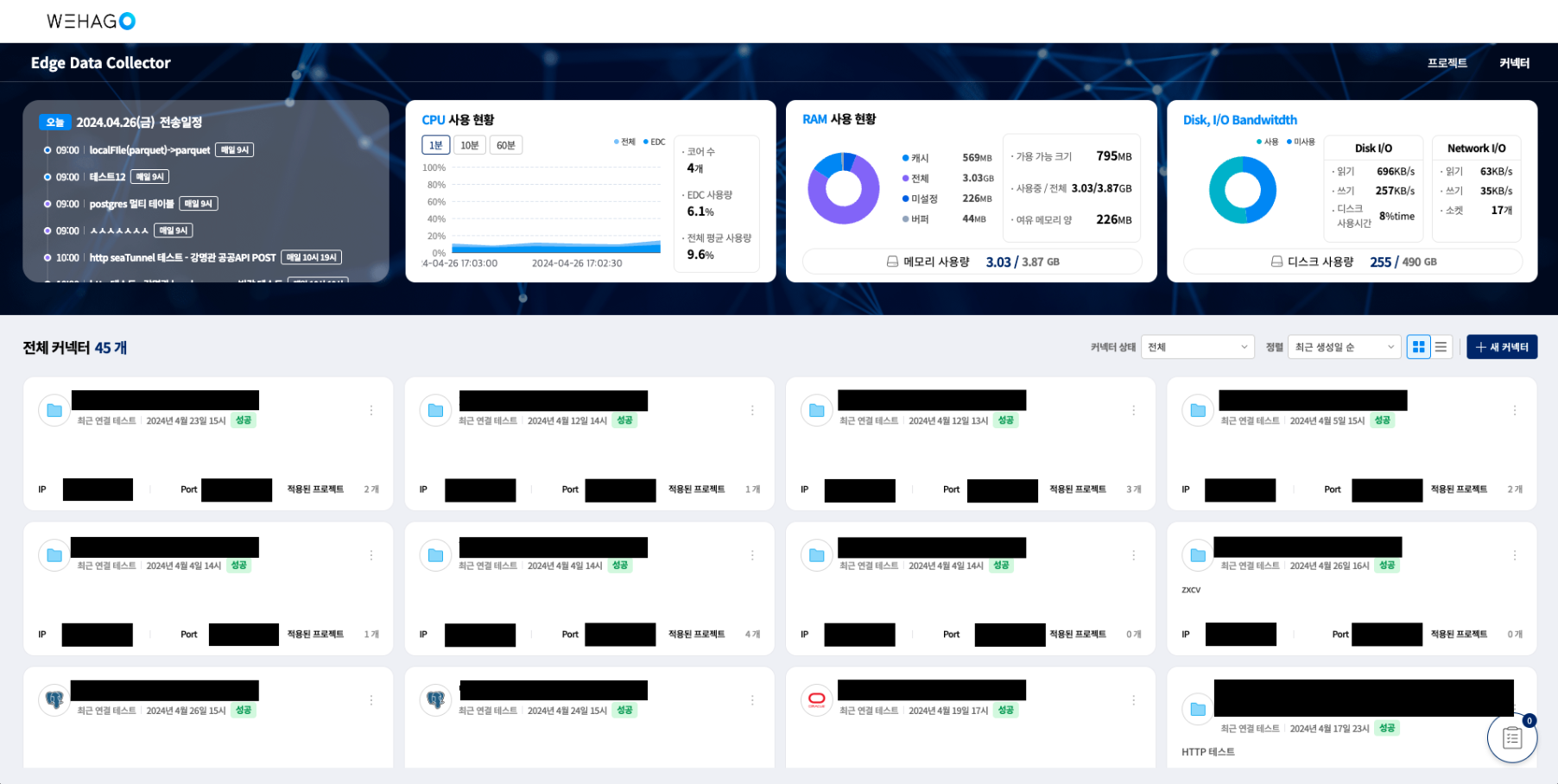Toggle the 캐시 legend dot in RAM chart
Viewport: 1558px width, 784px height.
point(905,158)
